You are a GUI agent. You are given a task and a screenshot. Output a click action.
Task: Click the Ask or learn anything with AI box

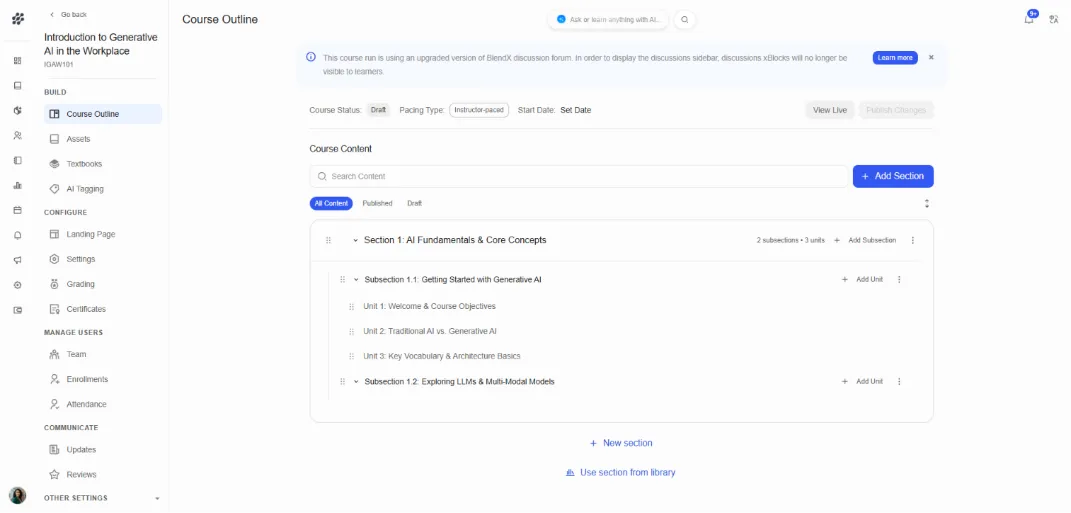[609, 20]
